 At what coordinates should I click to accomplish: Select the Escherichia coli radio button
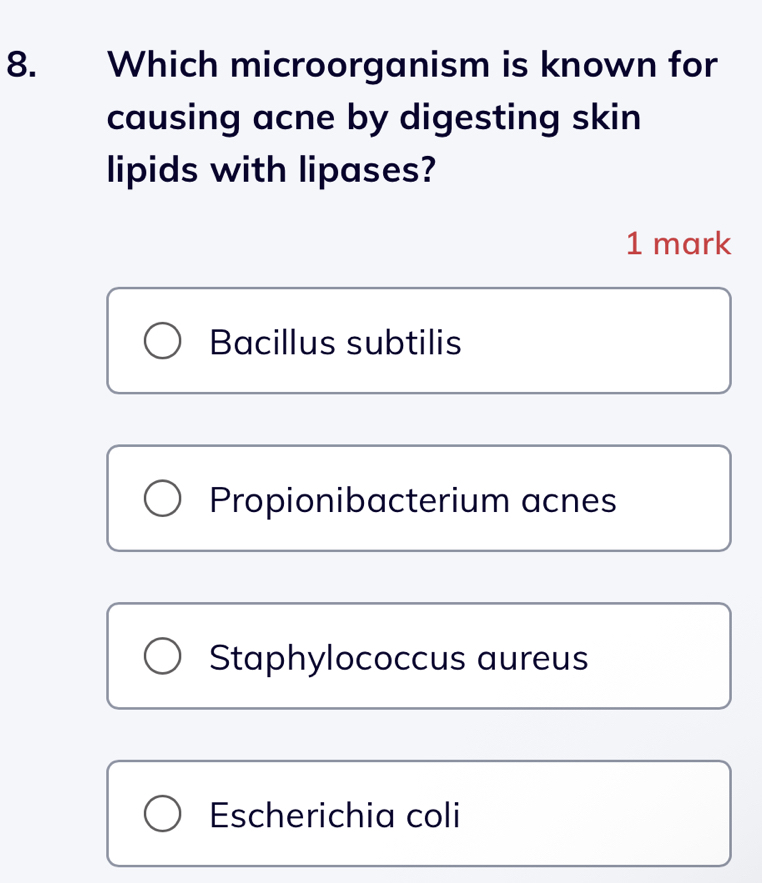163,814
